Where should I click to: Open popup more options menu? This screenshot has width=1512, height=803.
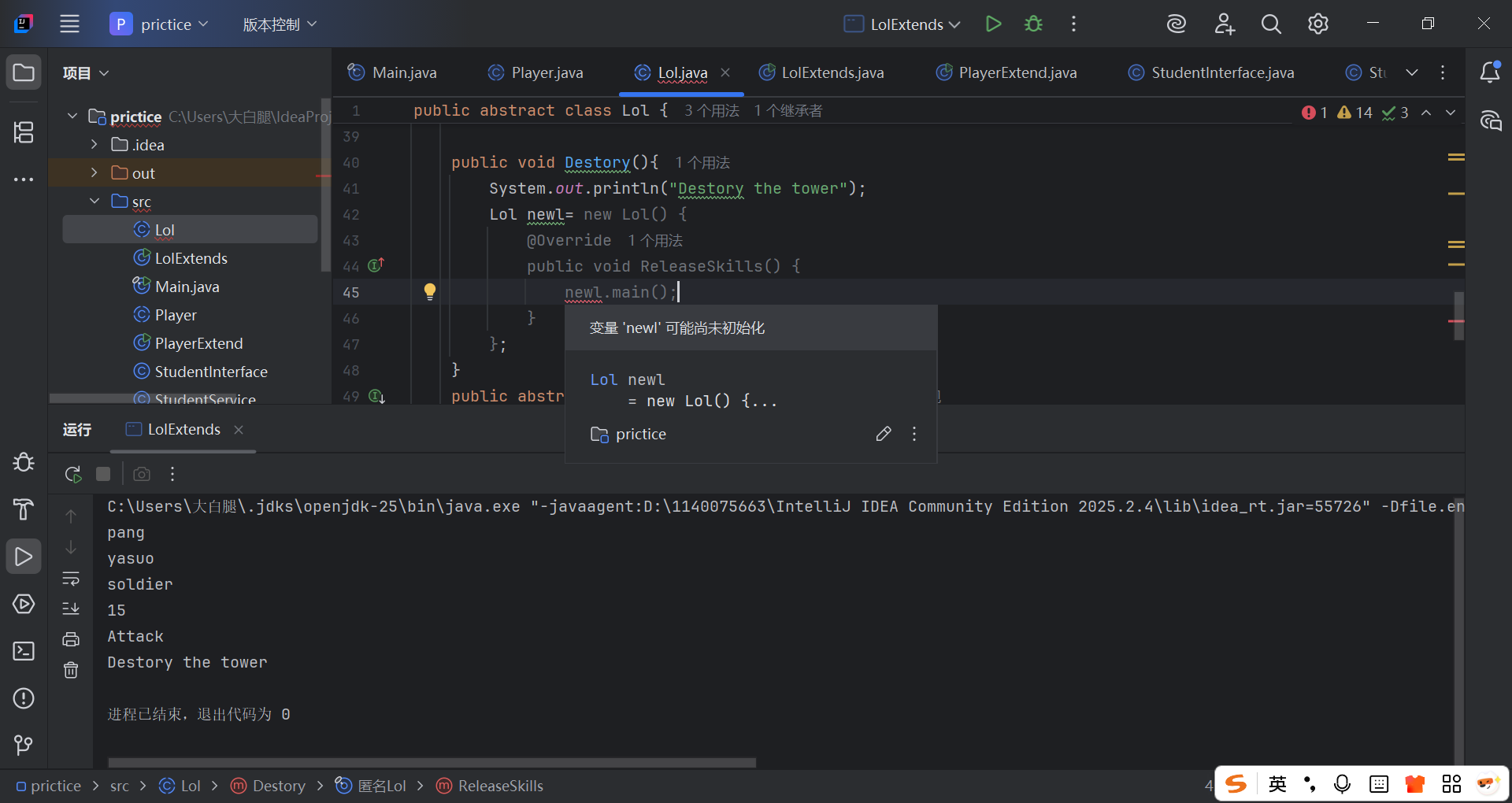[914, 434]
